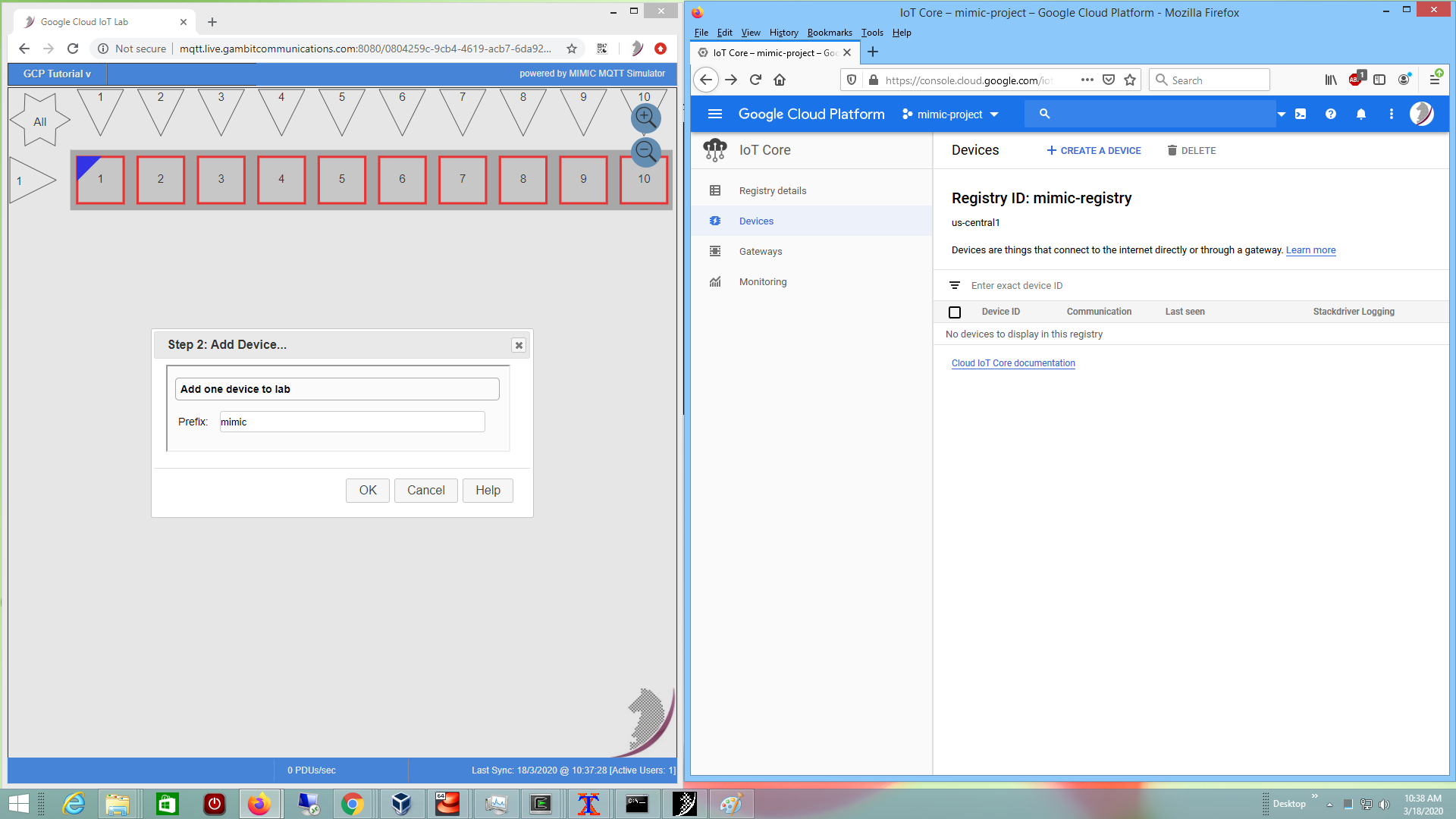This screenshot has height=819, width=1456.
Task: Open new tab in Chrome
Action: pyautogui.click(x=212, y=22)
